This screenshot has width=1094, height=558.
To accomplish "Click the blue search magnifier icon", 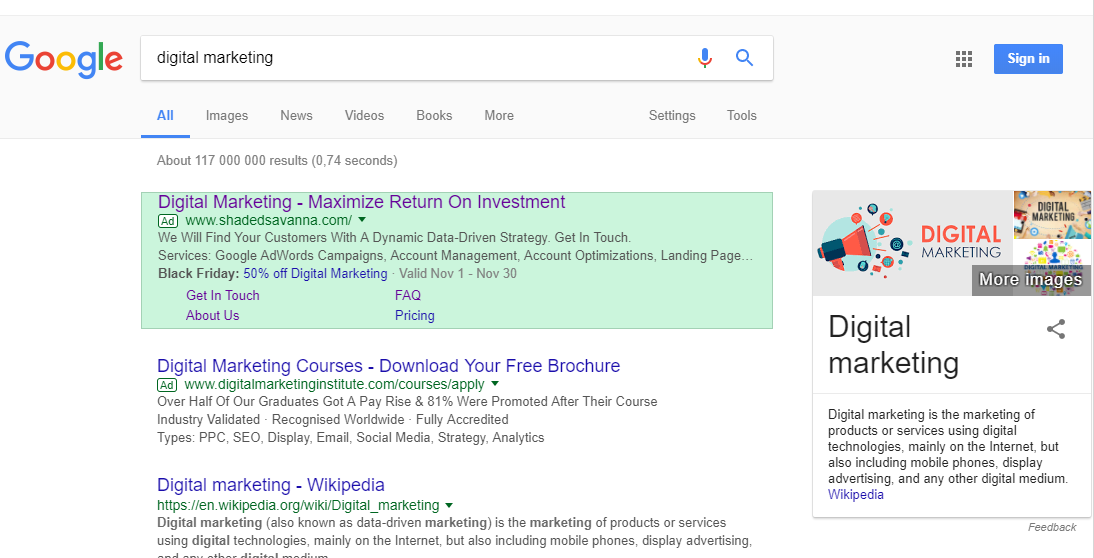I will (744, 58).
